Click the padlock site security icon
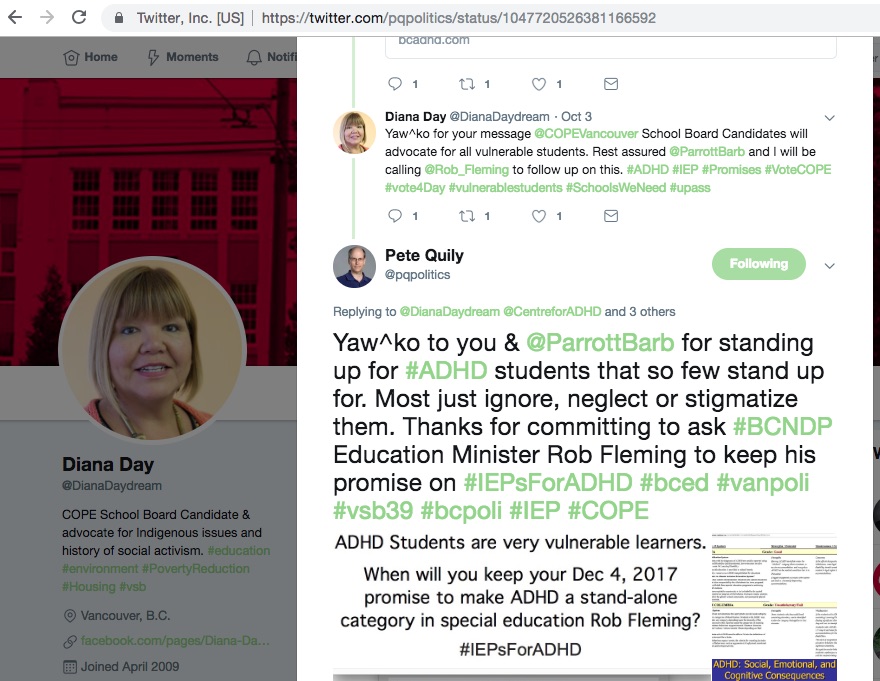 pyautogui.click(x=118, y=18)
